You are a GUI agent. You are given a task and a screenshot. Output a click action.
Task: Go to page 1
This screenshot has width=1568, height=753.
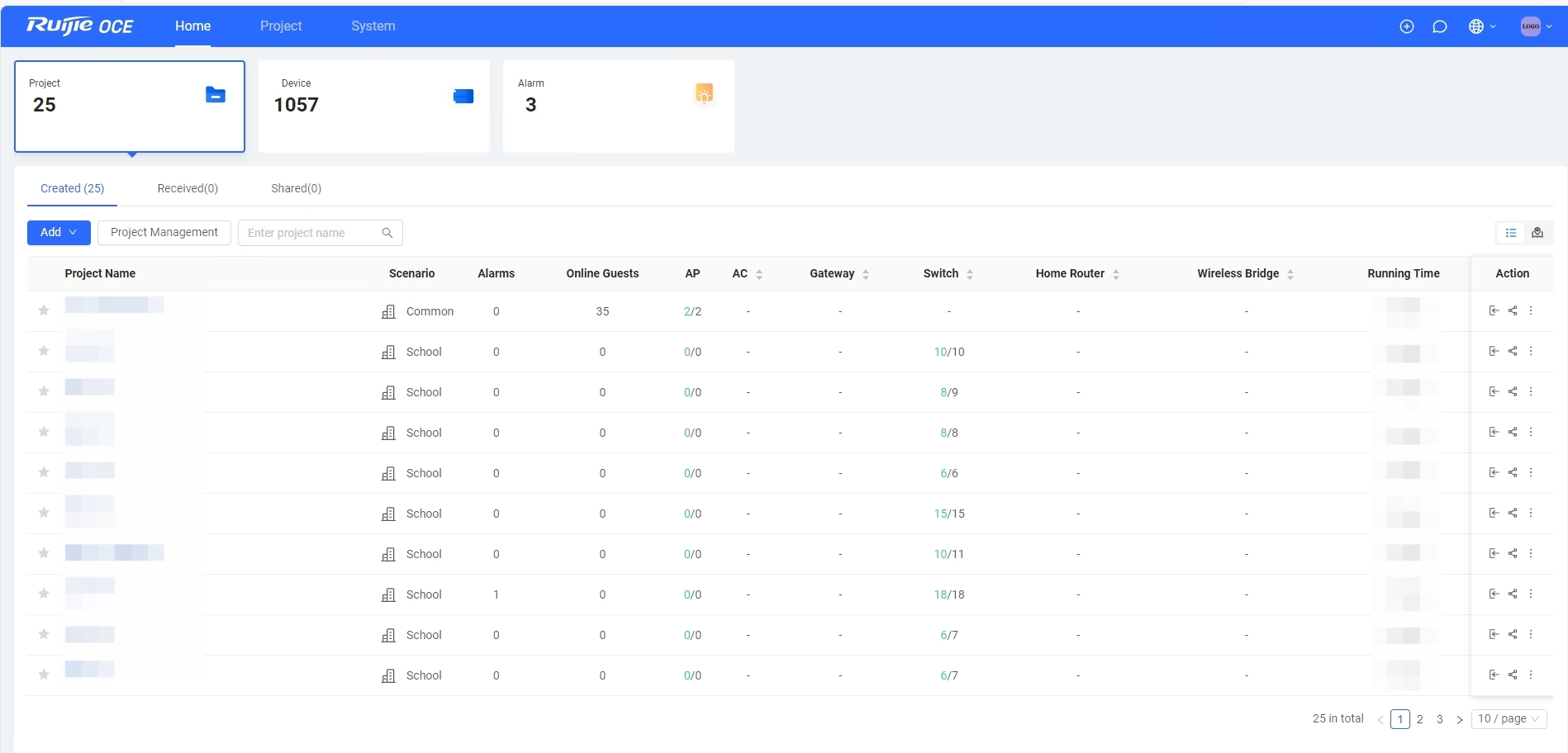tap(1400, 719)
